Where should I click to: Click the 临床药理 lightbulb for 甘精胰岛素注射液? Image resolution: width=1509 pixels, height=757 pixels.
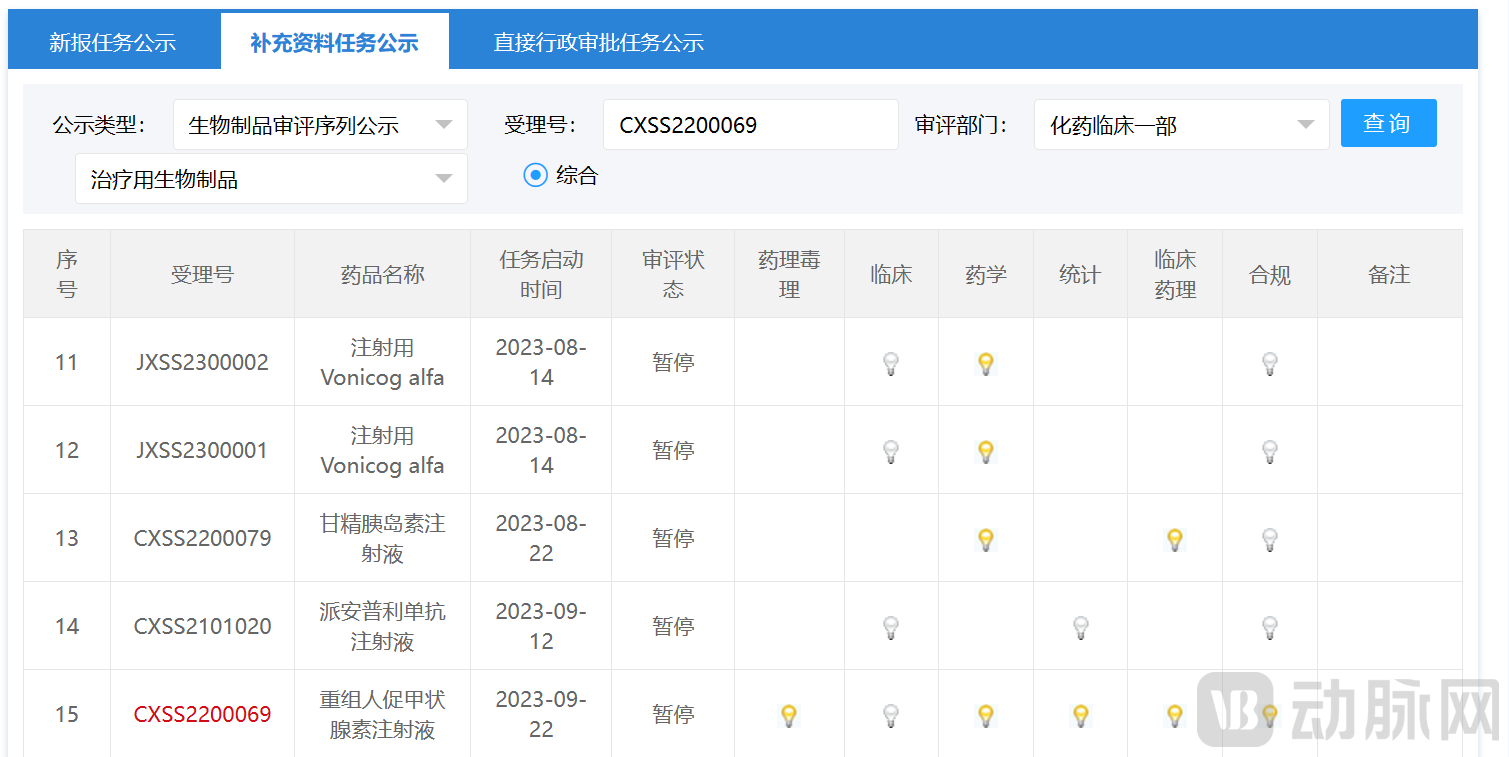tap(1174, 539)
